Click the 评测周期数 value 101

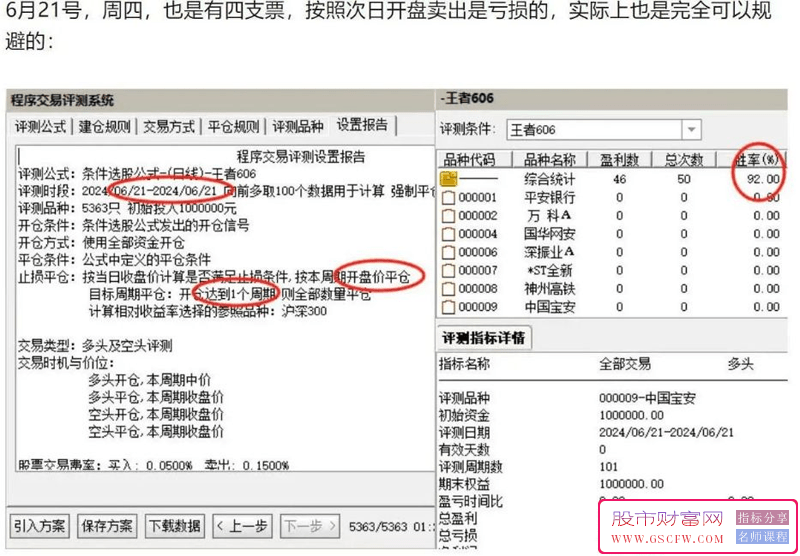608,466
